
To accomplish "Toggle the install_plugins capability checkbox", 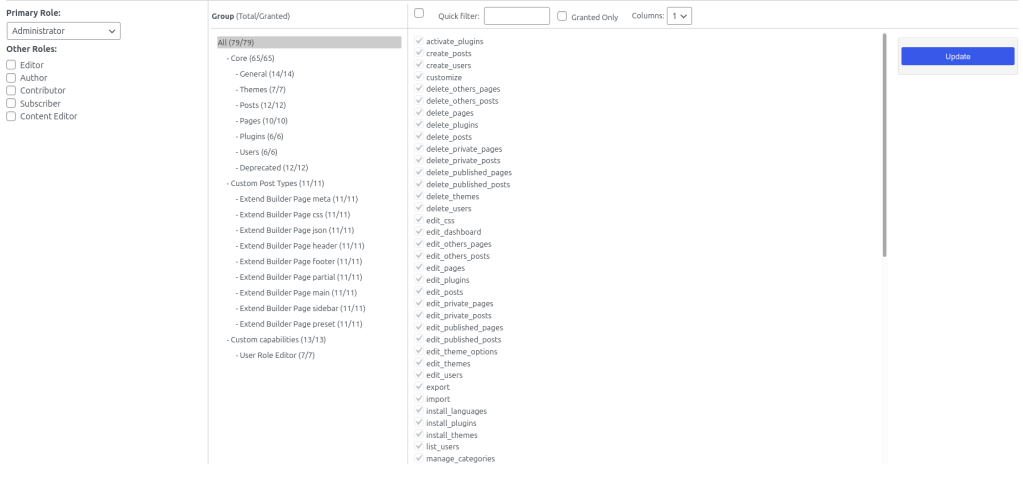I will 419,423.
